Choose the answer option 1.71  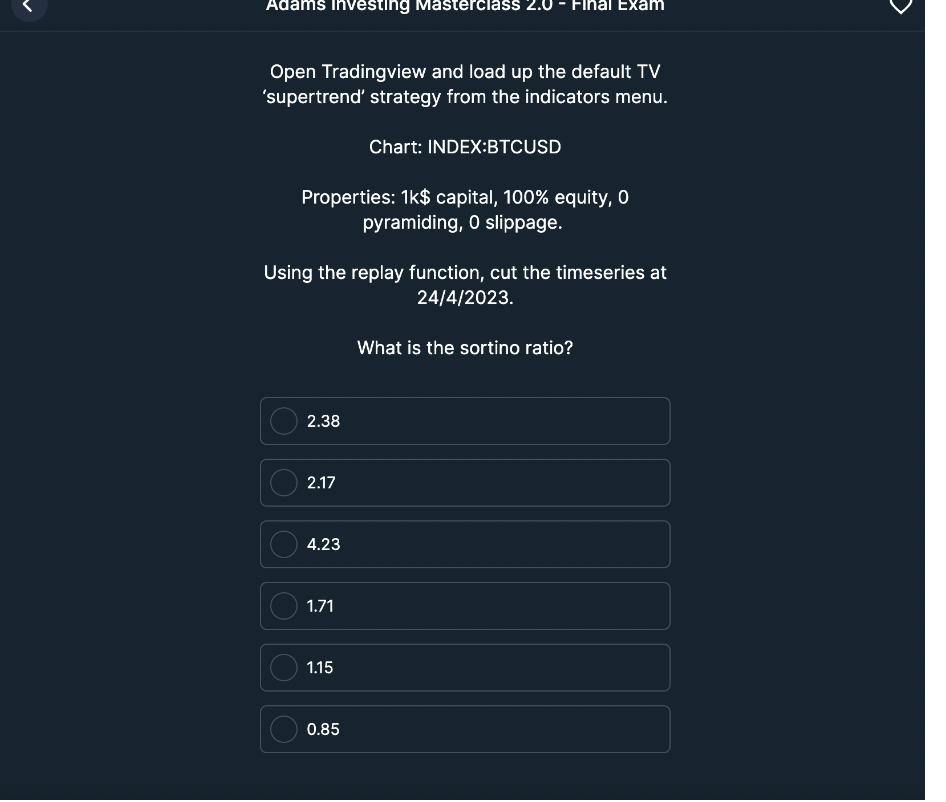(x=465, y=606)
